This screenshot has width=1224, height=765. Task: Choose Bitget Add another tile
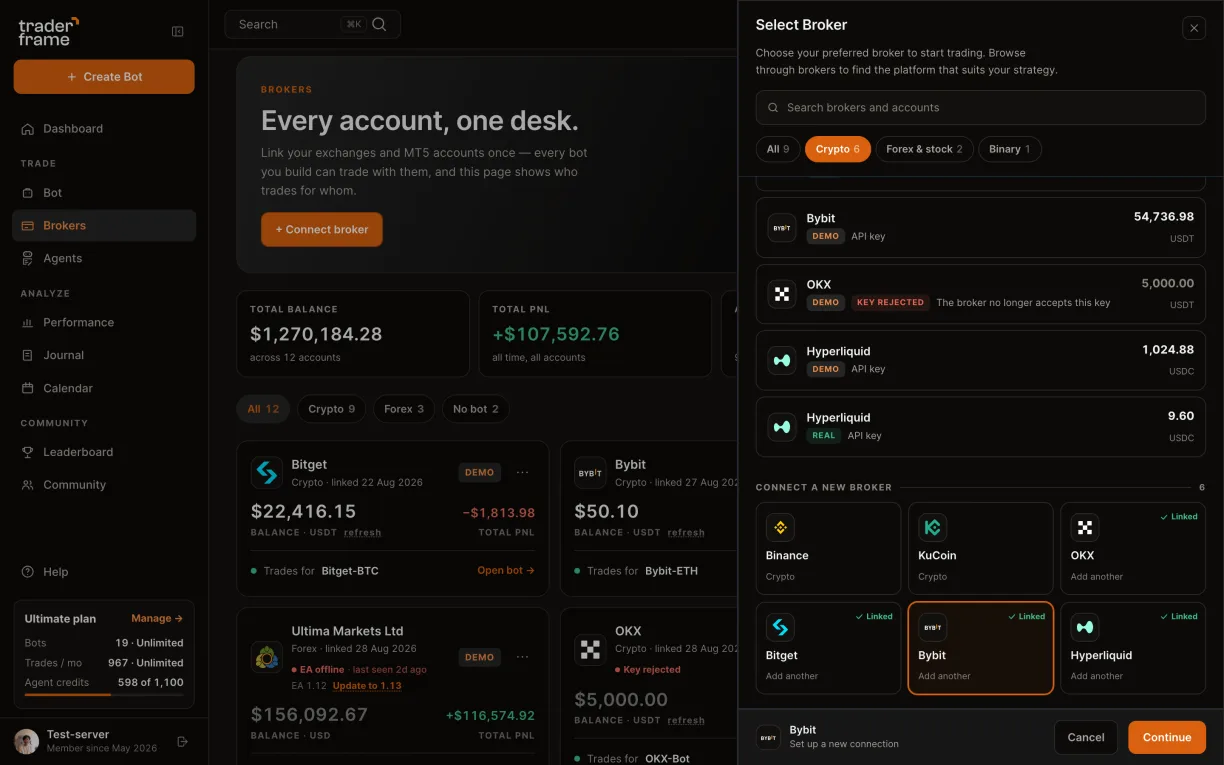(829, 648)
